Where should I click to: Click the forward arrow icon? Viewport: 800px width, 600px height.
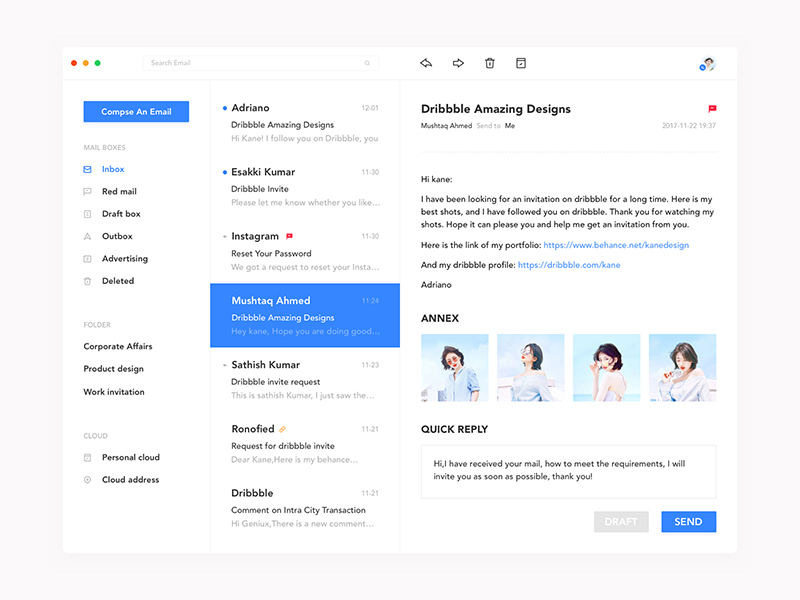click(458, 63)
